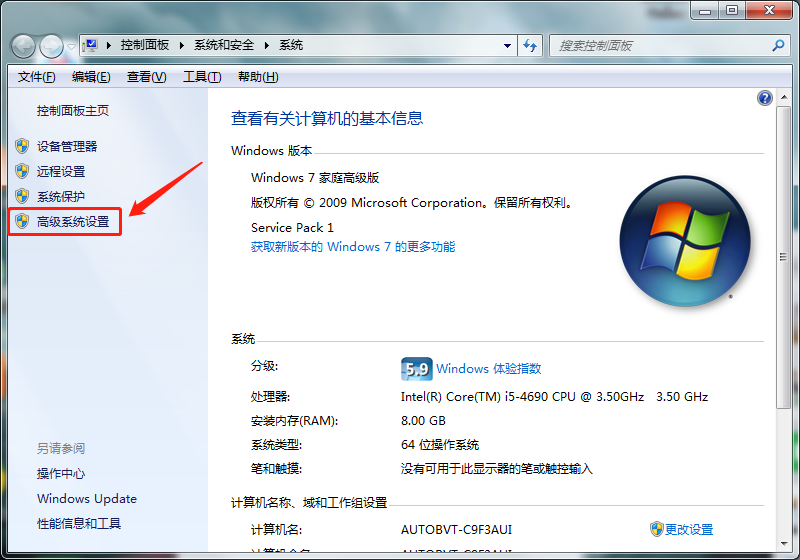Click the 8.00 GB memory value
Screen dimensions: 800x560
(423, 421)
